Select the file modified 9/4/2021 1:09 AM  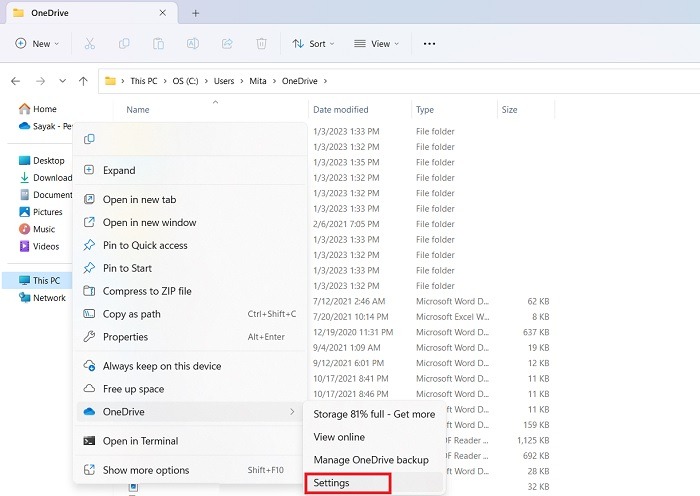point(431,348)
